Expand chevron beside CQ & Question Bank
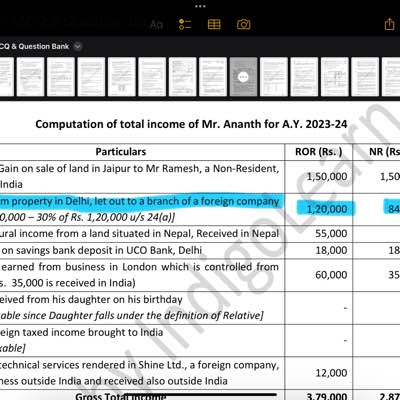This screenshot has width=400, height=400. (78, 46)
